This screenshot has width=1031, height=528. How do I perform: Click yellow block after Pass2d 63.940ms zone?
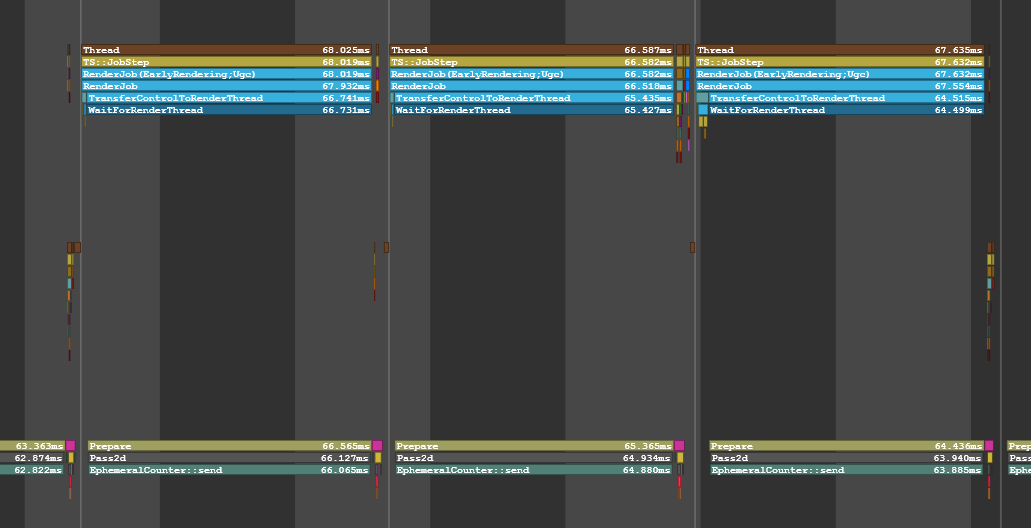coord(990,458)
